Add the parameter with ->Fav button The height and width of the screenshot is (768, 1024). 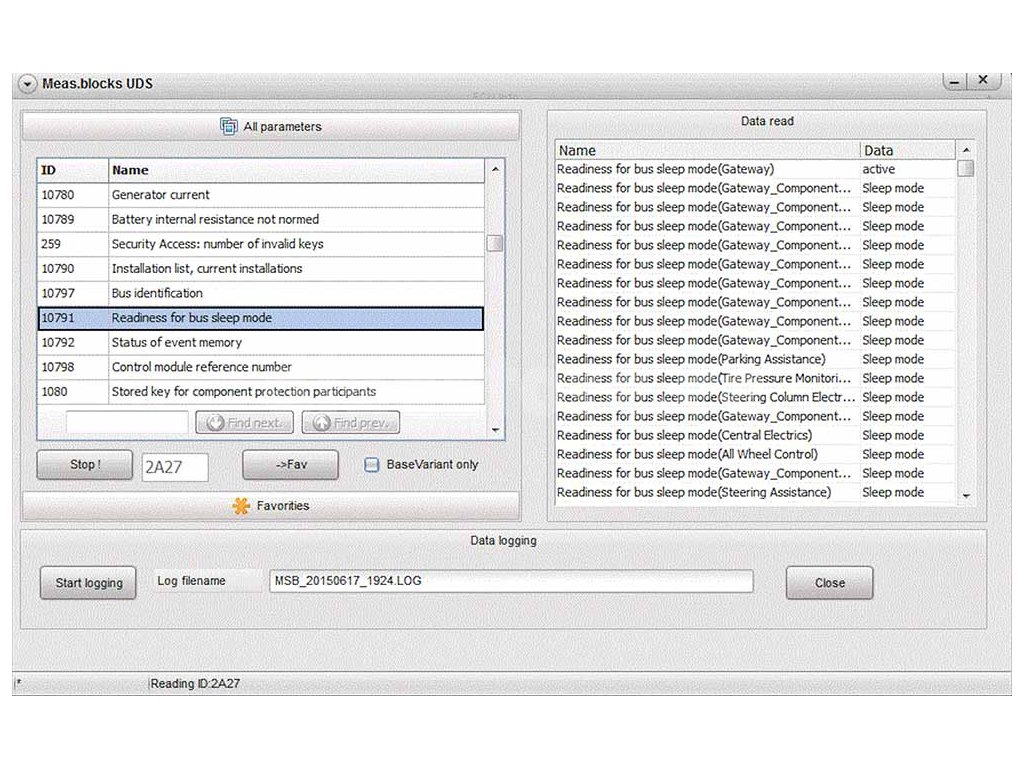click(290, 465)
